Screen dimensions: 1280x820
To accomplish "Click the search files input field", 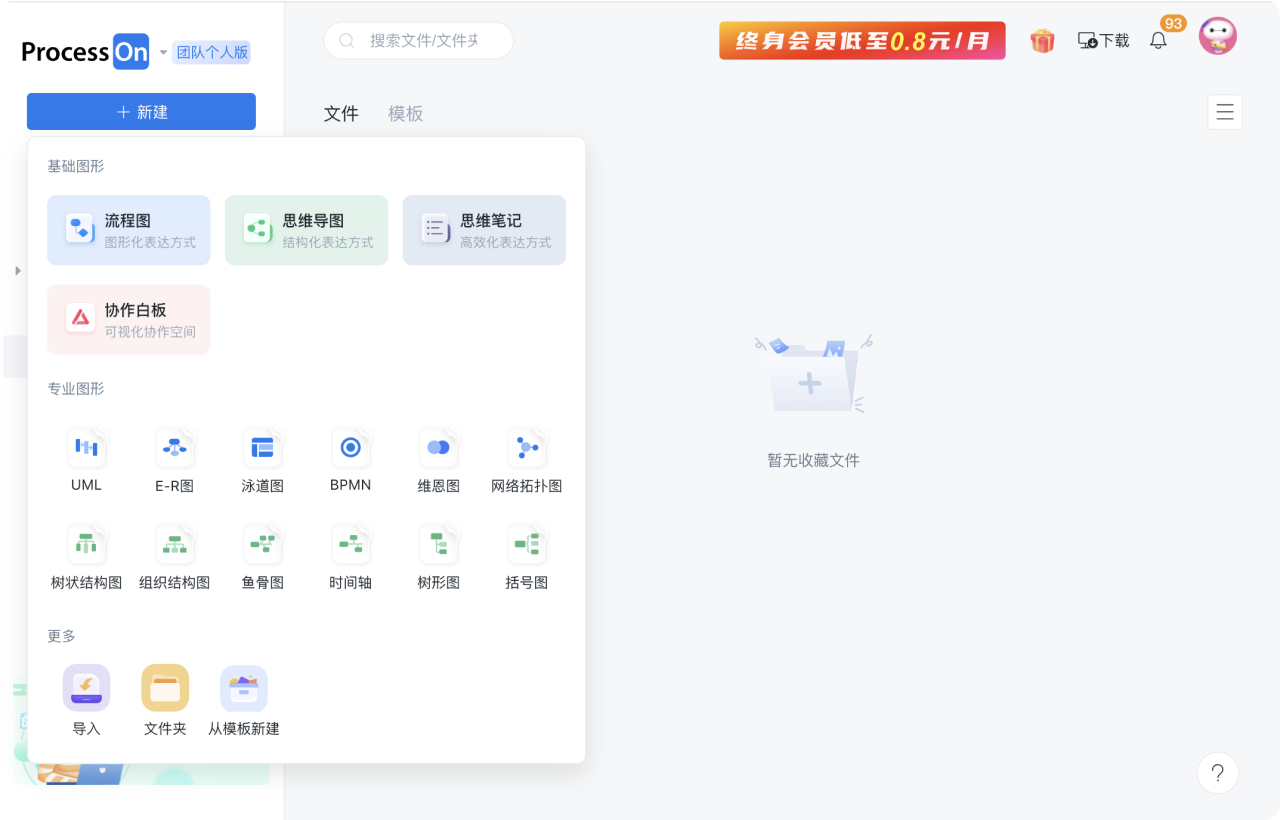I will [x=418, y=40].
